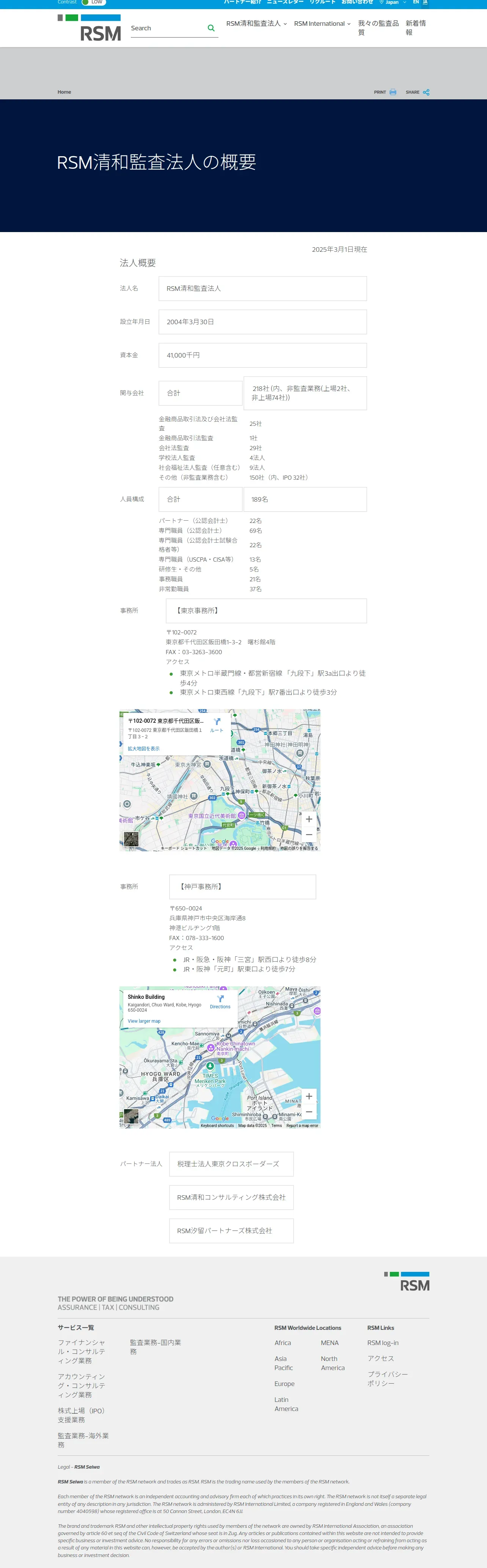Image resolution: width=487 pixels, height=1568 pixels.
Task: Click View larger map on Kobe map
Action: [144, 1021]
